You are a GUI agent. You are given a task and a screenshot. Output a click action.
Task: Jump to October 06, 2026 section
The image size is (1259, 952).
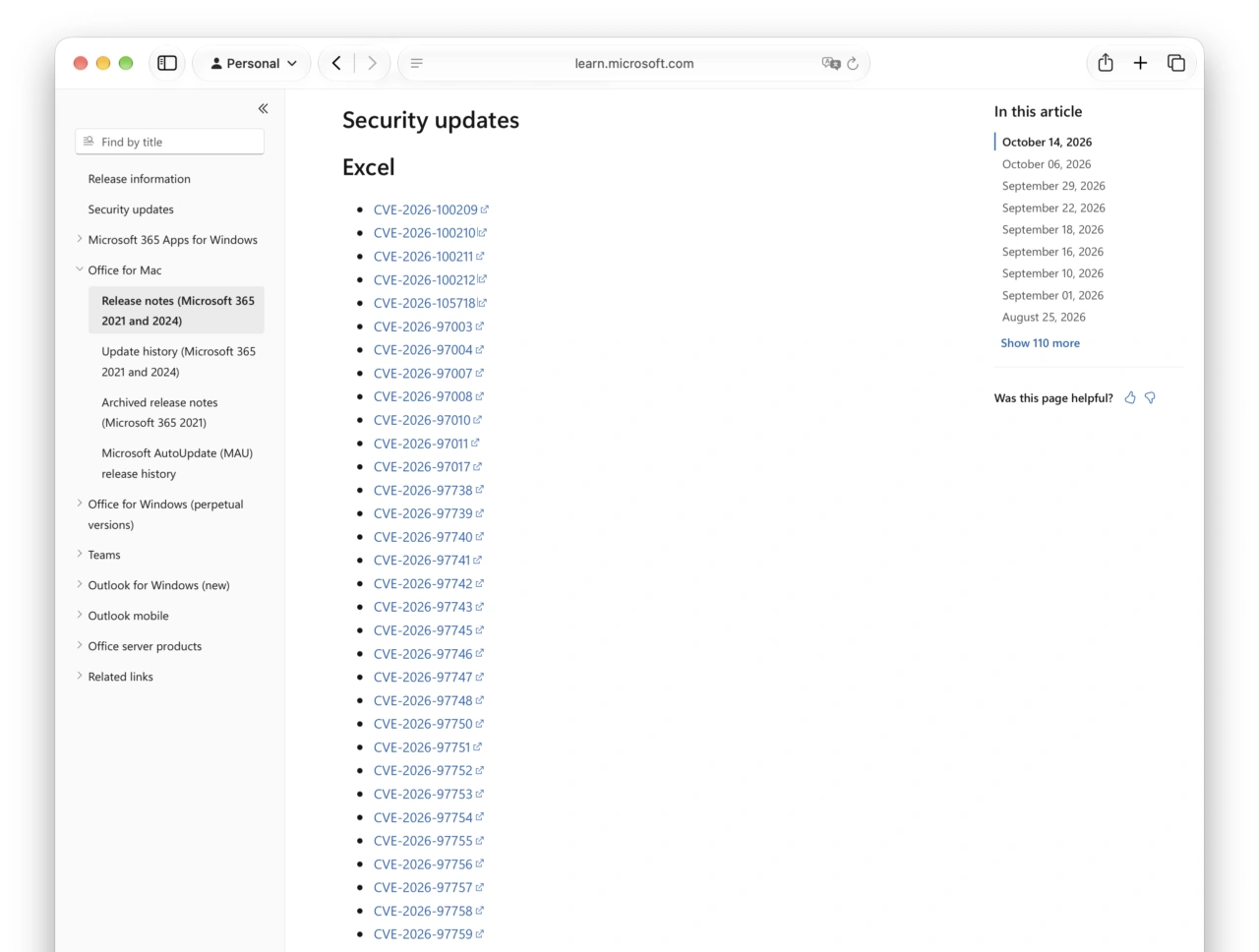pyautogui.click(x=1047, y=164)
